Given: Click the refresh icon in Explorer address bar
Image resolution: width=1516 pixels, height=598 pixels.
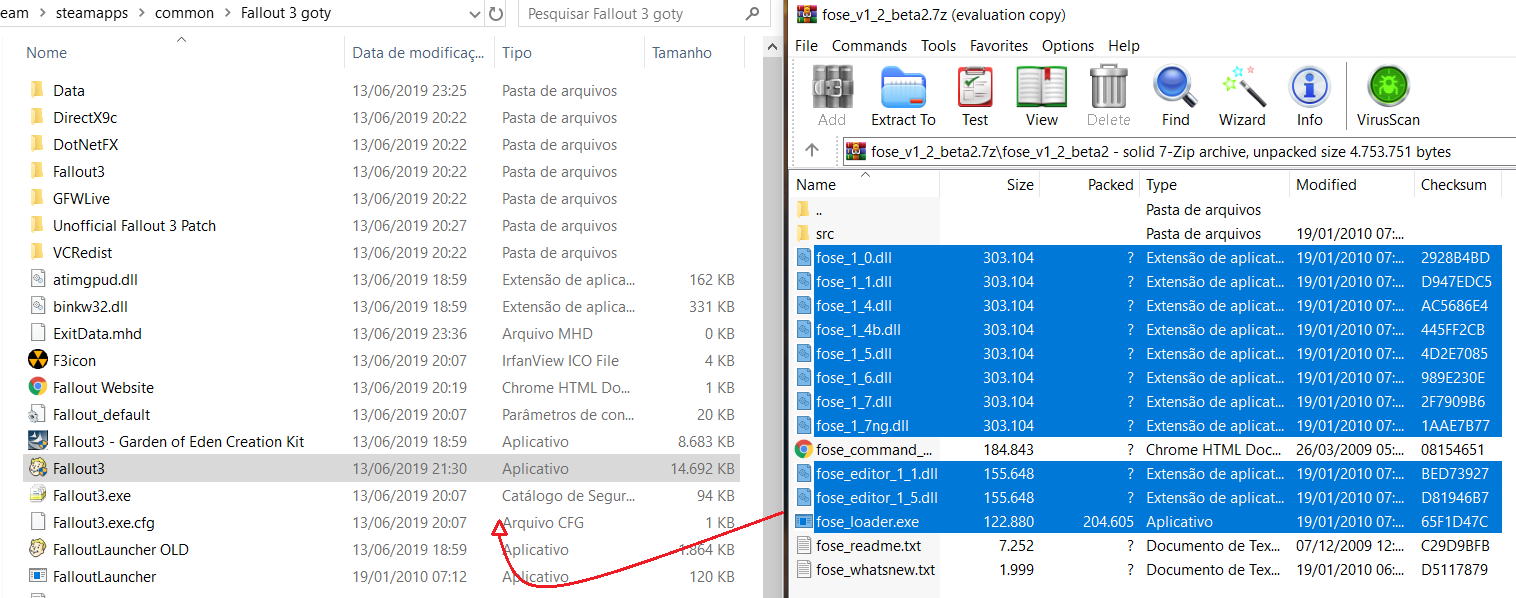Looking at the screenshot, I should pyautogui.click(x=496, y=14).
